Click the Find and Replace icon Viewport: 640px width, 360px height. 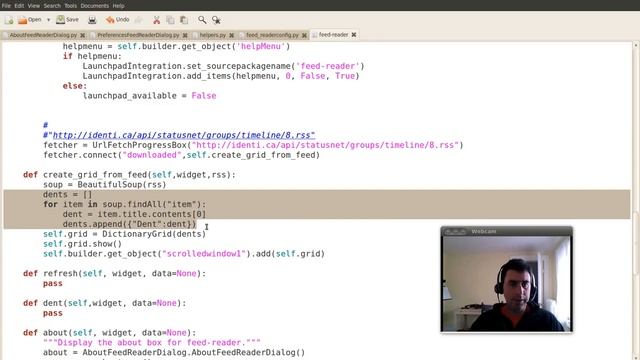click(x=216, y=20)
